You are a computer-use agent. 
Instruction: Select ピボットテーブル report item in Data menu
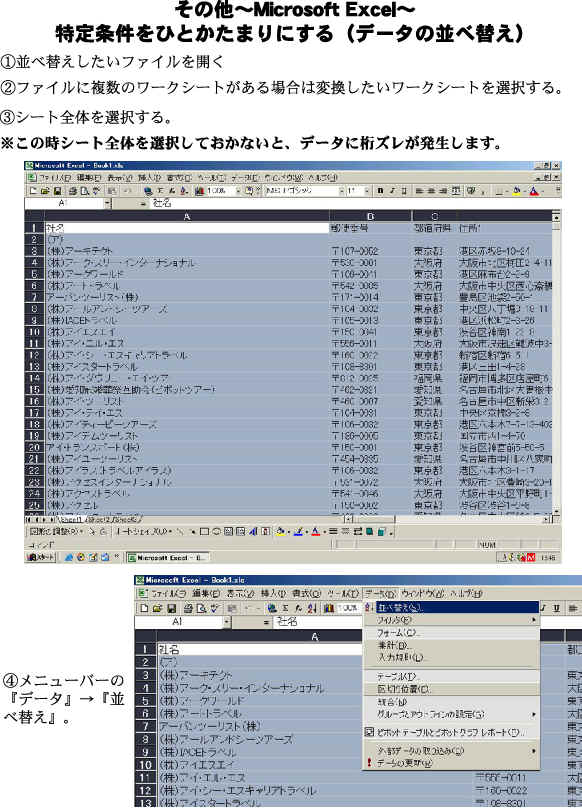coord(451,732)
